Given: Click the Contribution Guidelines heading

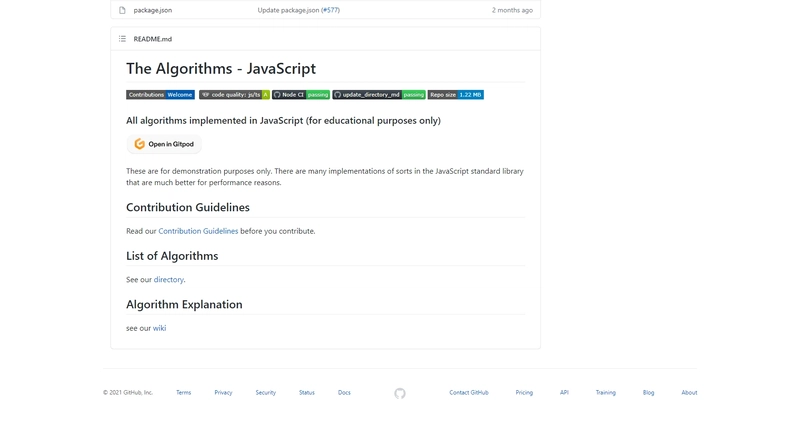Looking at the screenshot, I should 188,207.
